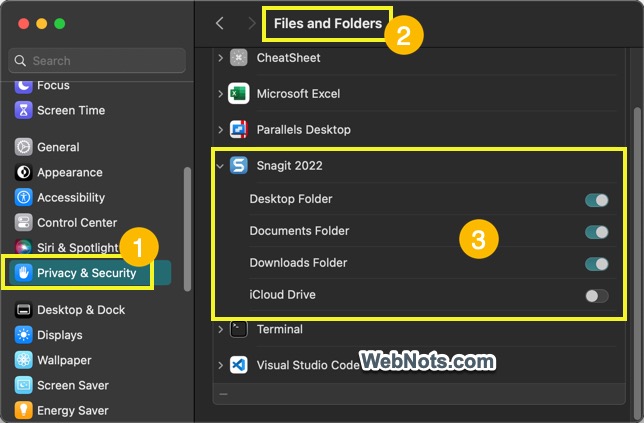Viewport: 644px width, 423px height.
Task: Click the Control Center icon
Action: point(23,223)
